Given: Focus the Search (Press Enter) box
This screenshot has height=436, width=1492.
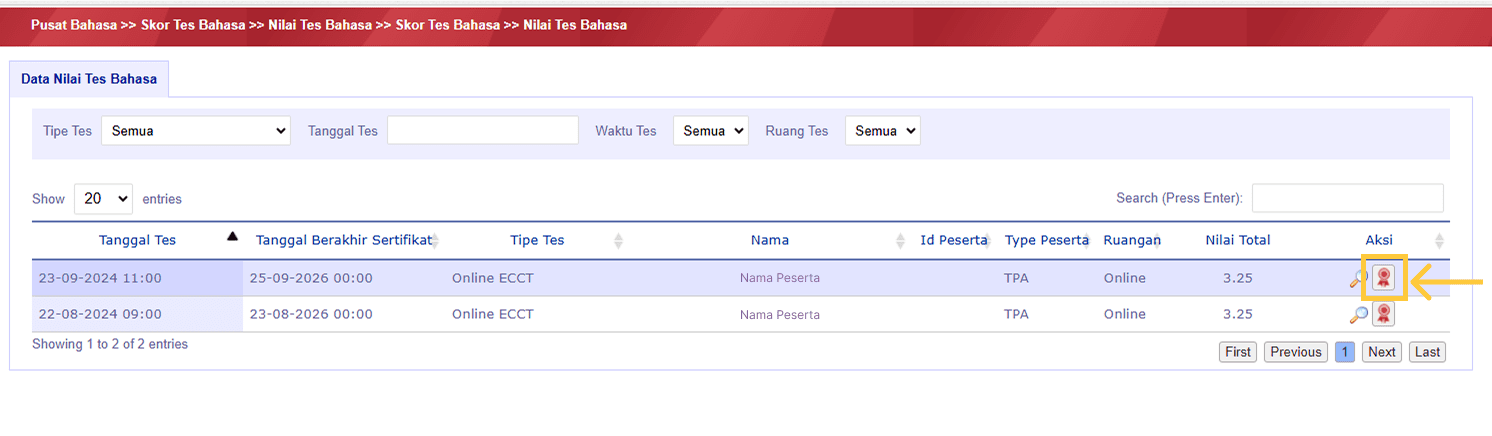Looking at the screenshot, I should click(1347, 198).
